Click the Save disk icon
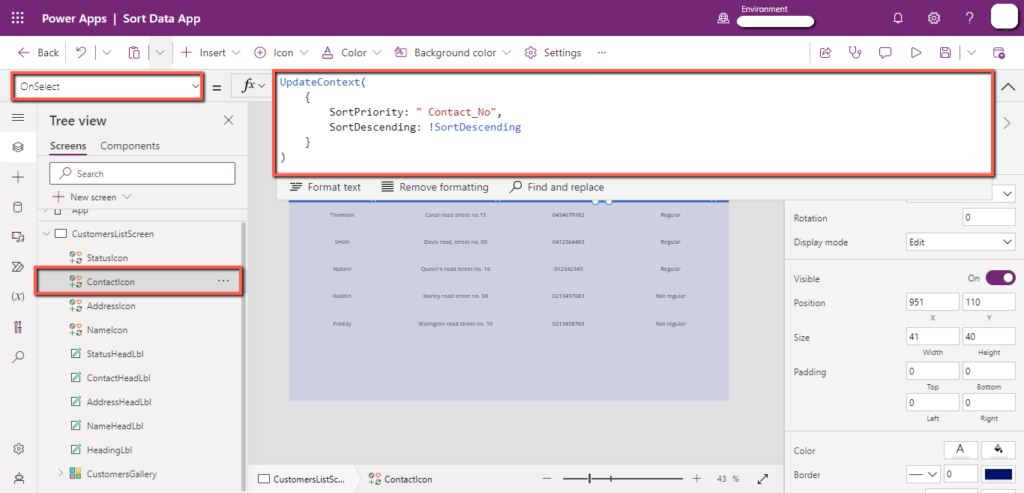The height and width of the screenshot is (493, 1024). 945,53
